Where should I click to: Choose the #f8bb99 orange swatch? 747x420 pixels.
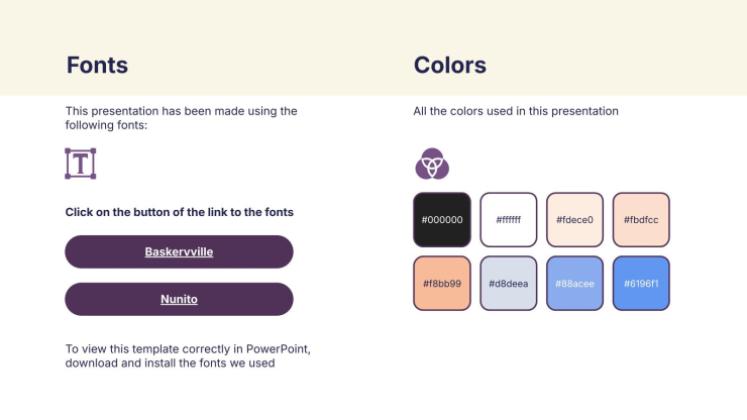(x=441, y=283)
